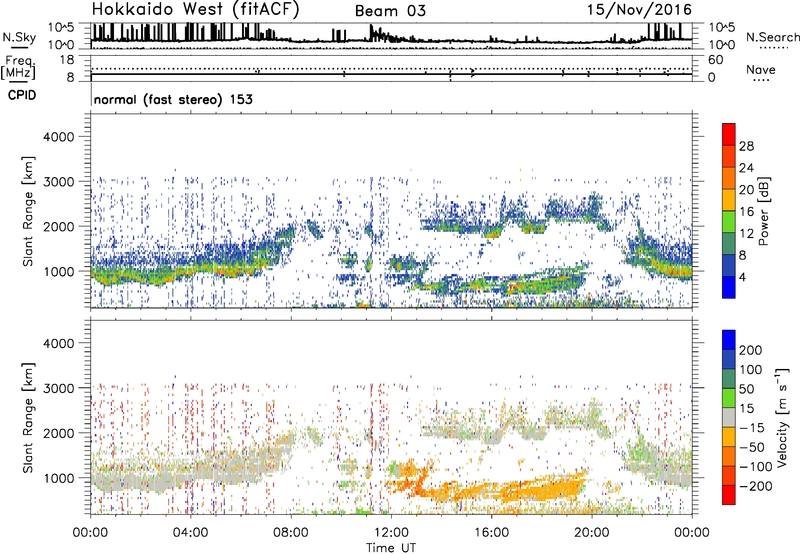
Task: Click power echo band near 2000 km at 16:00
Action: click(490, 230)
